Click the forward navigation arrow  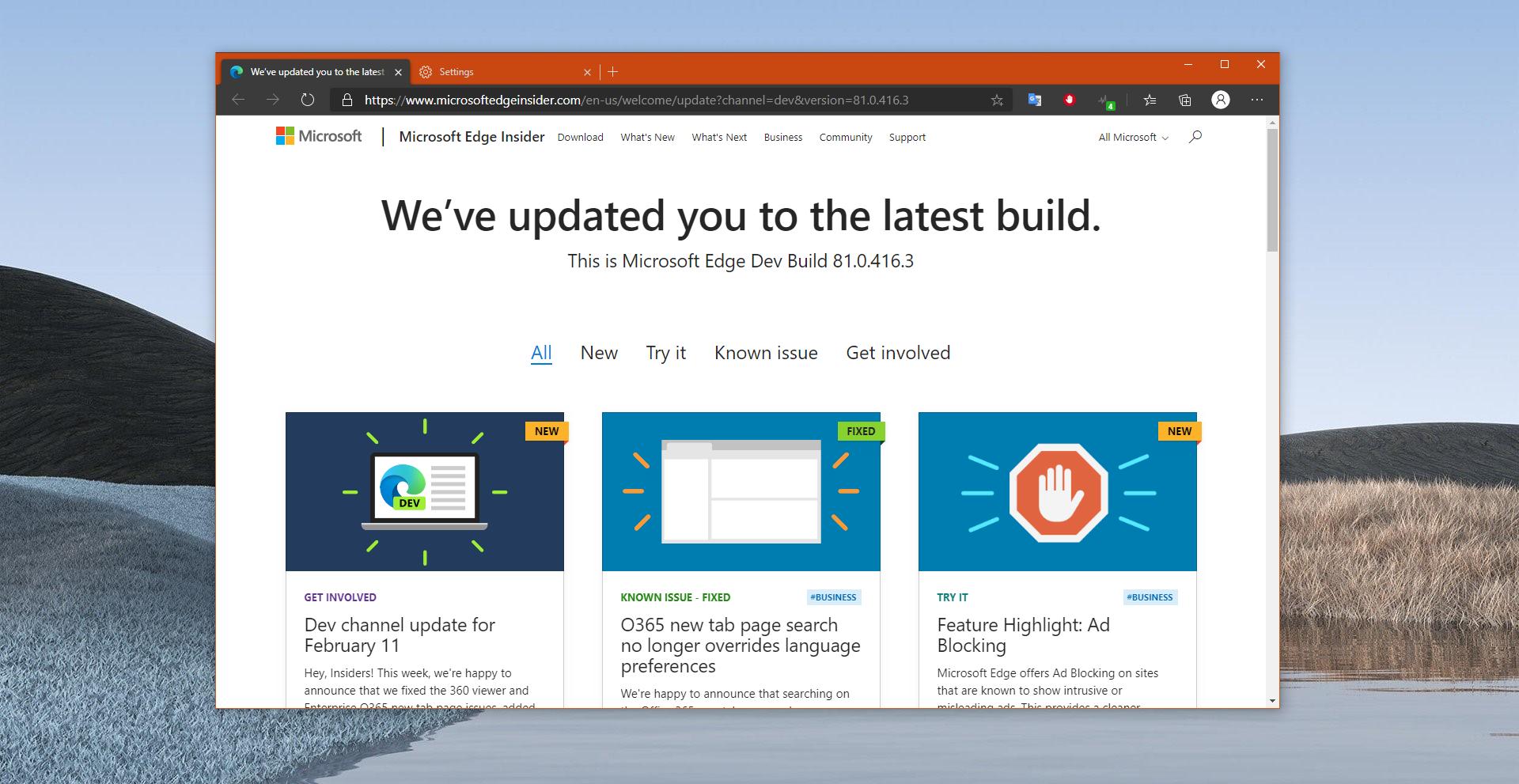pyautogui.click(x=273, y=100)
